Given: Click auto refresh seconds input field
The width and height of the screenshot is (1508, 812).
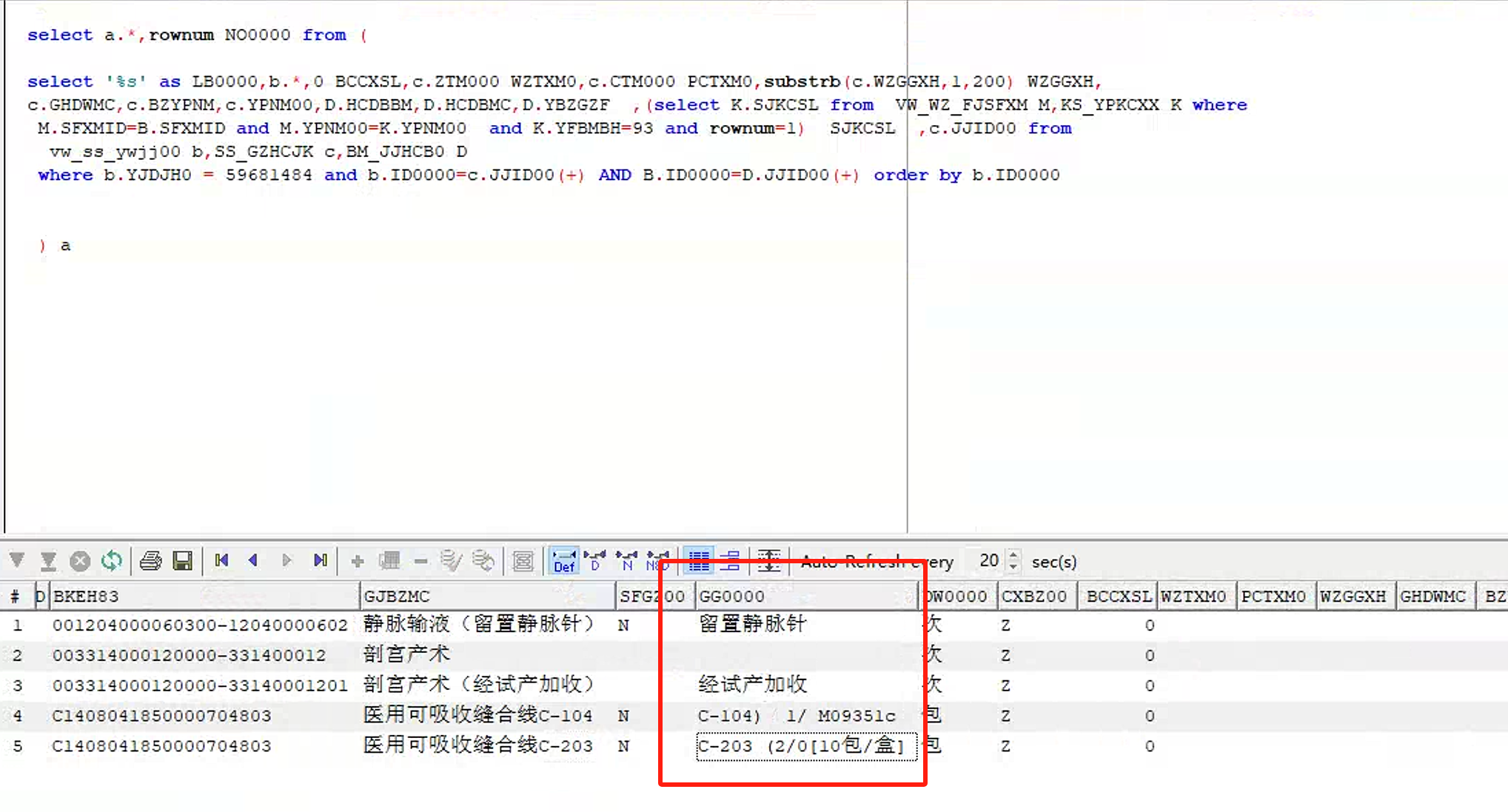Looking at the screenshot, I should point(988,561).
